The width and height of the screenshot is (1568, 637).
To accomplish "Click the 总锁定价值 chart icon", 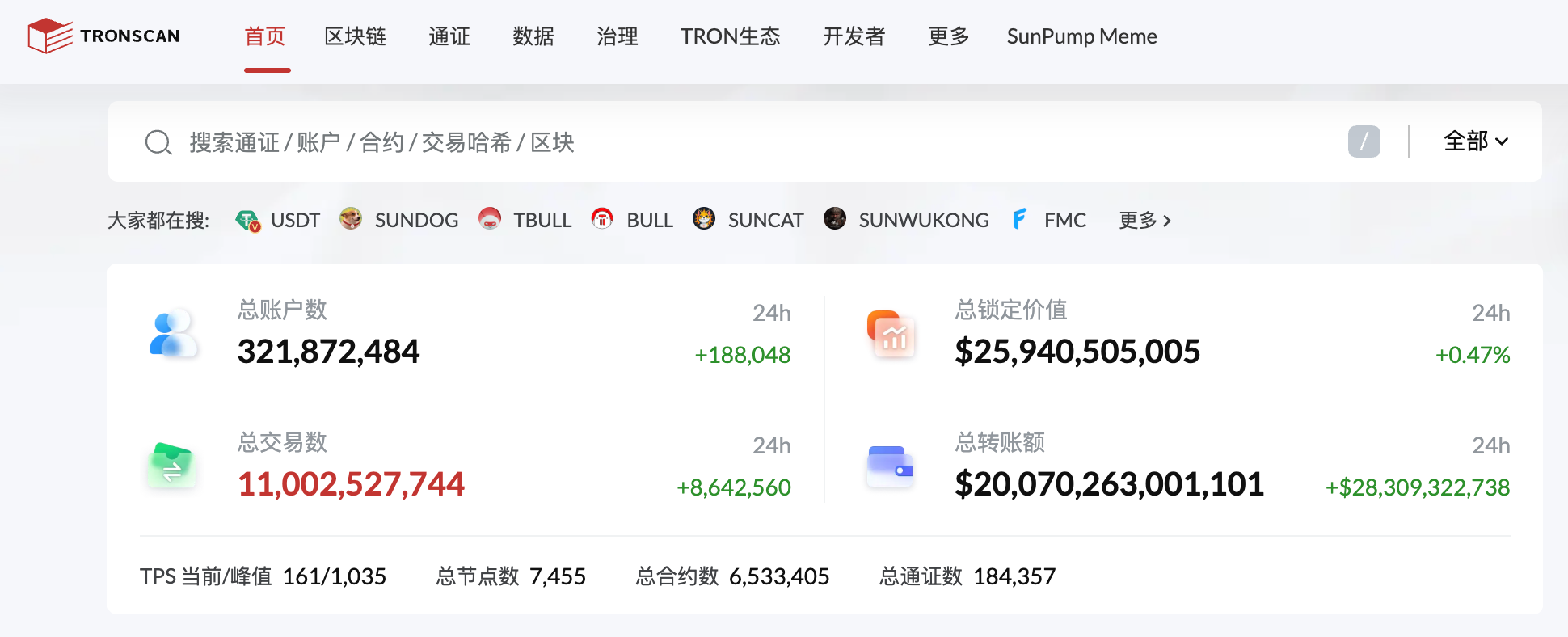I will pyautogui.click(x=891, y=334).
